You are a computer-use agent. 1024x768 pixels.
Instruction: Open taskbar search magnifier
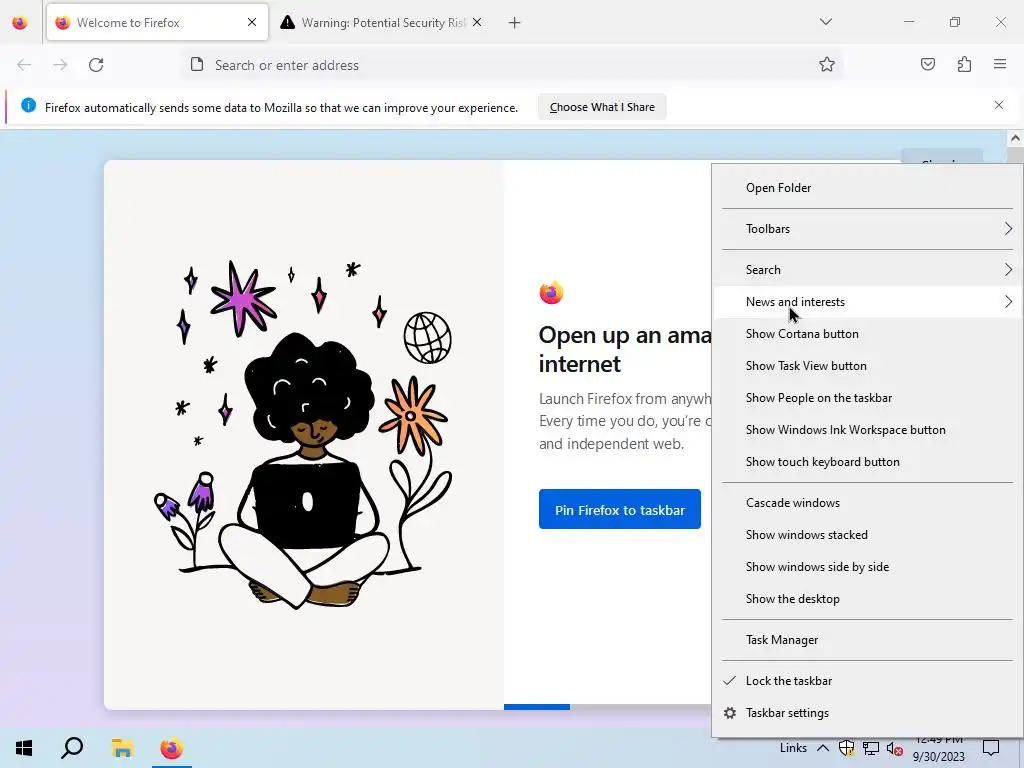(x=72, y=748)
